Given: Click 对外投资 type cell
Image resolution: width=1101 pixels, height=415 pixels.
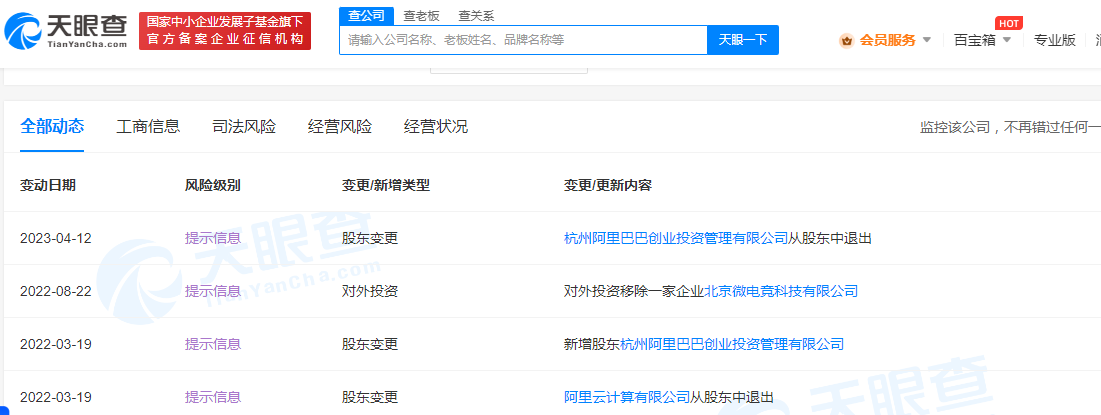Looking at the screenshot, I should [369, 291].
